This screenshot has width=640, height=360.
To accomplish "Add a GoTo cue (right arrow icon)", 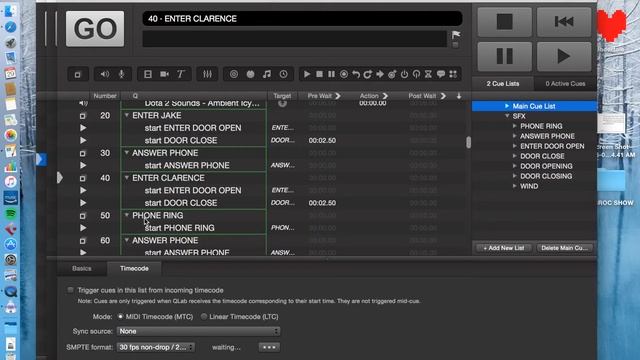I will point(380,74).
